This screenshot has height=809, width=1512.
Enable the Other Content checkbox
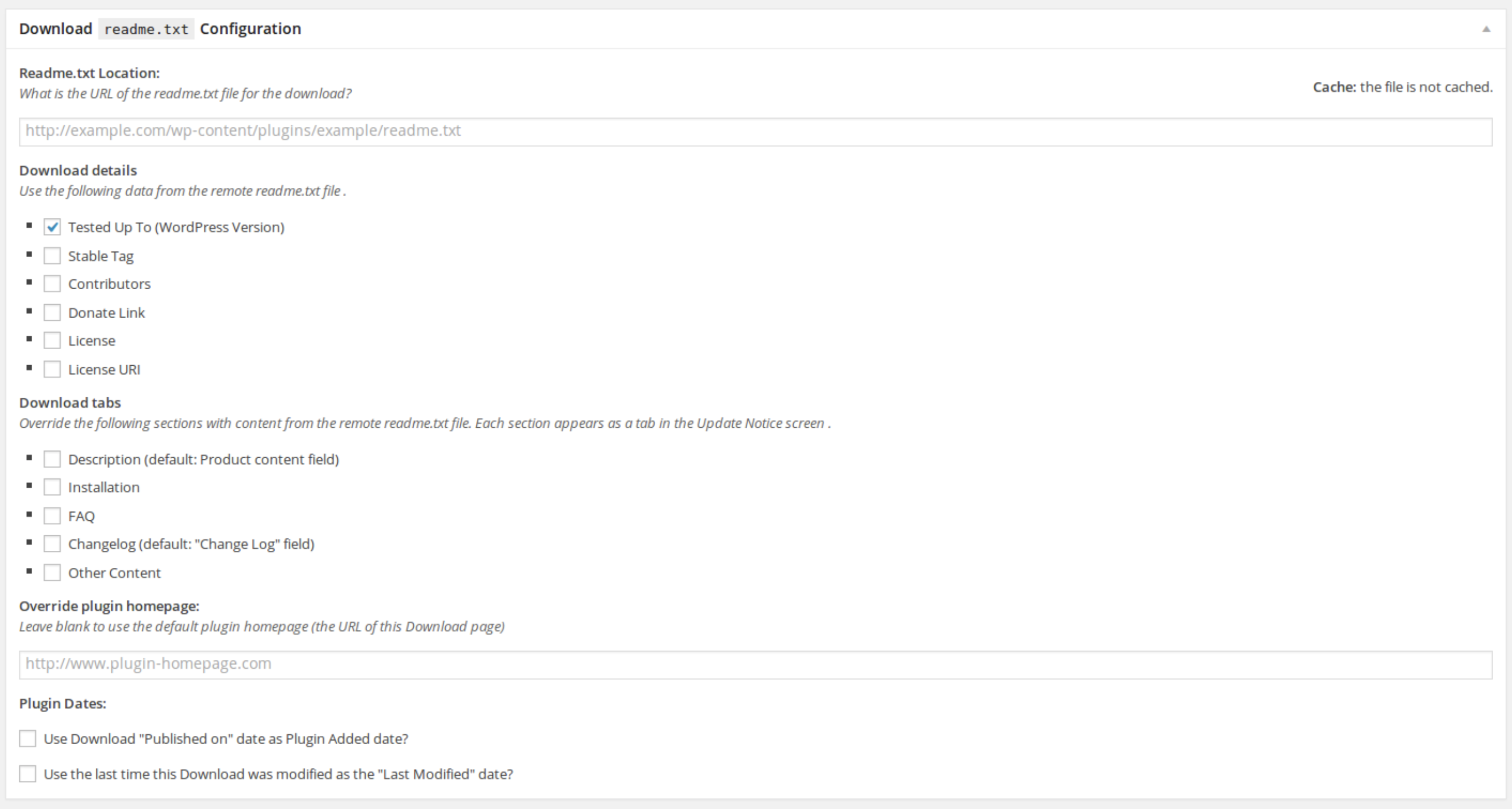(x=52, y=573)
